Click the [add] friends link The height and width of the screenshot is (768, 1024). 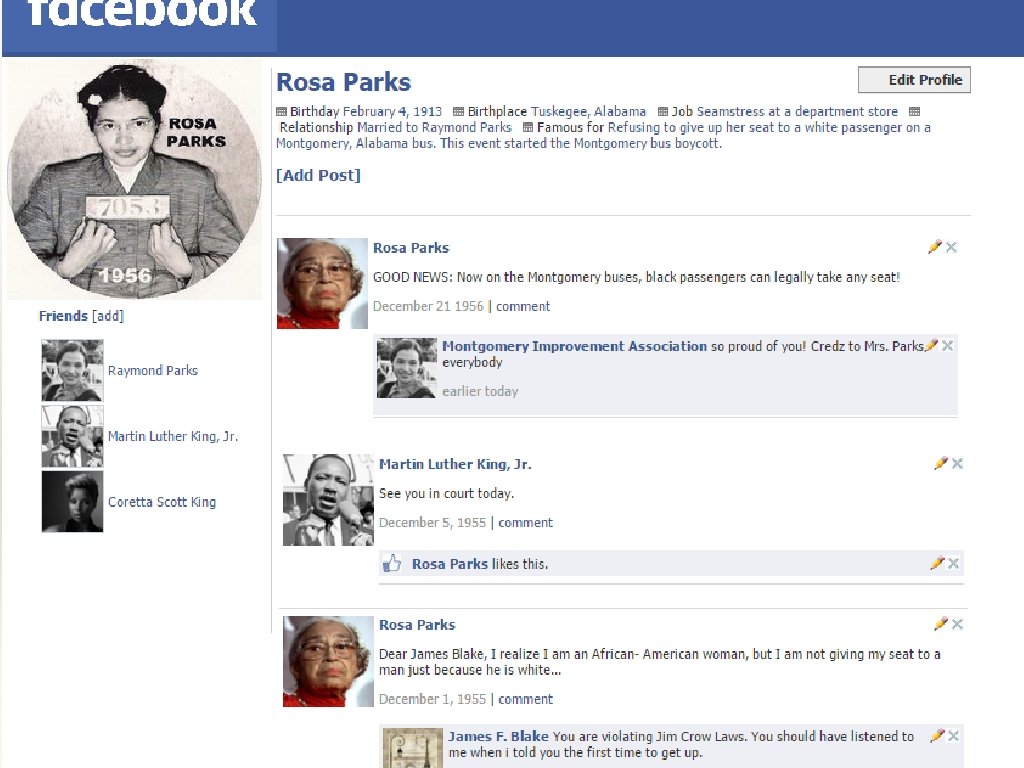click(108, 316)
